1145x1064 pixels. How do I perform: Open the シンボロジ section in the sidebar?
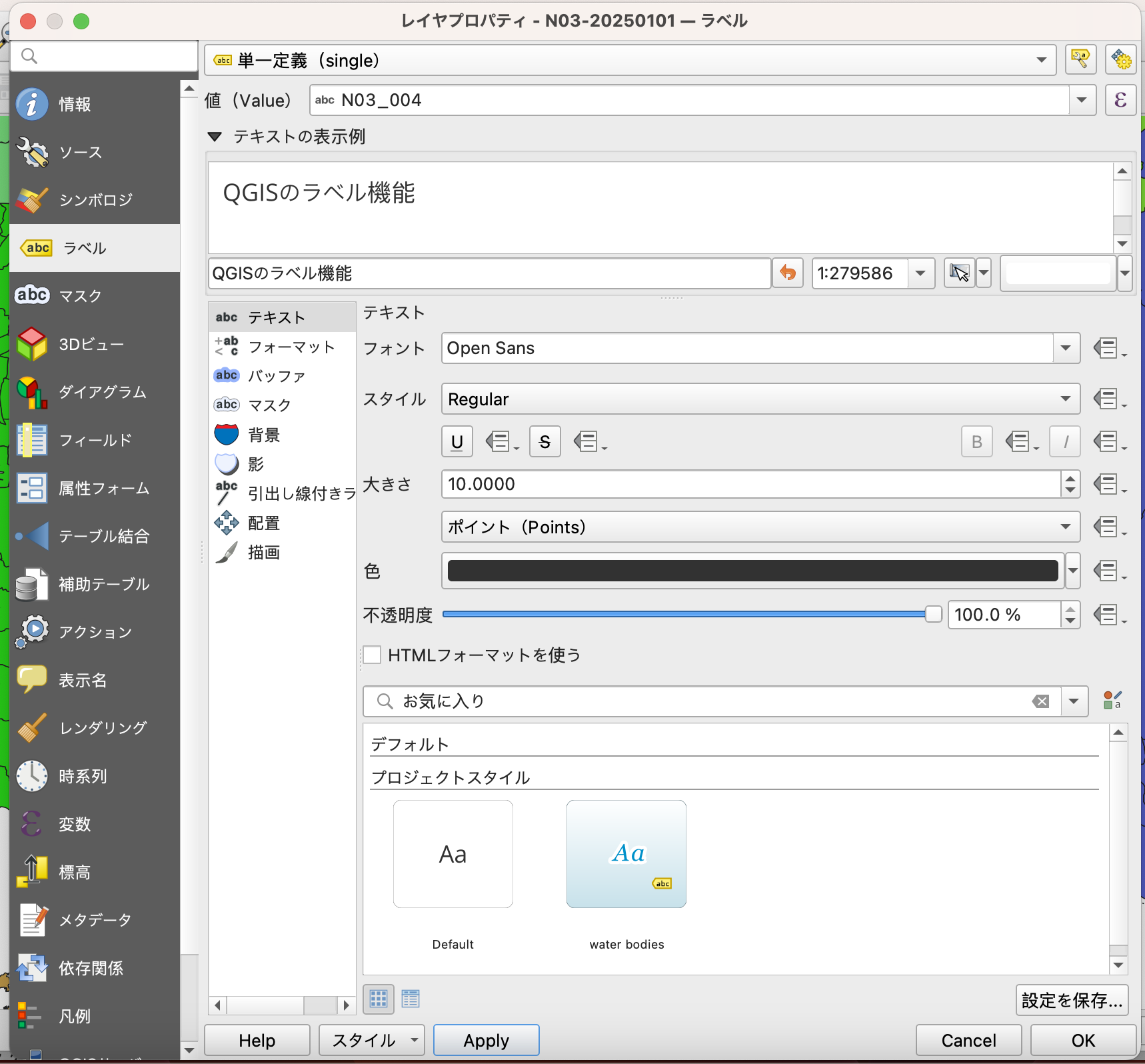[x=95, y=200]
